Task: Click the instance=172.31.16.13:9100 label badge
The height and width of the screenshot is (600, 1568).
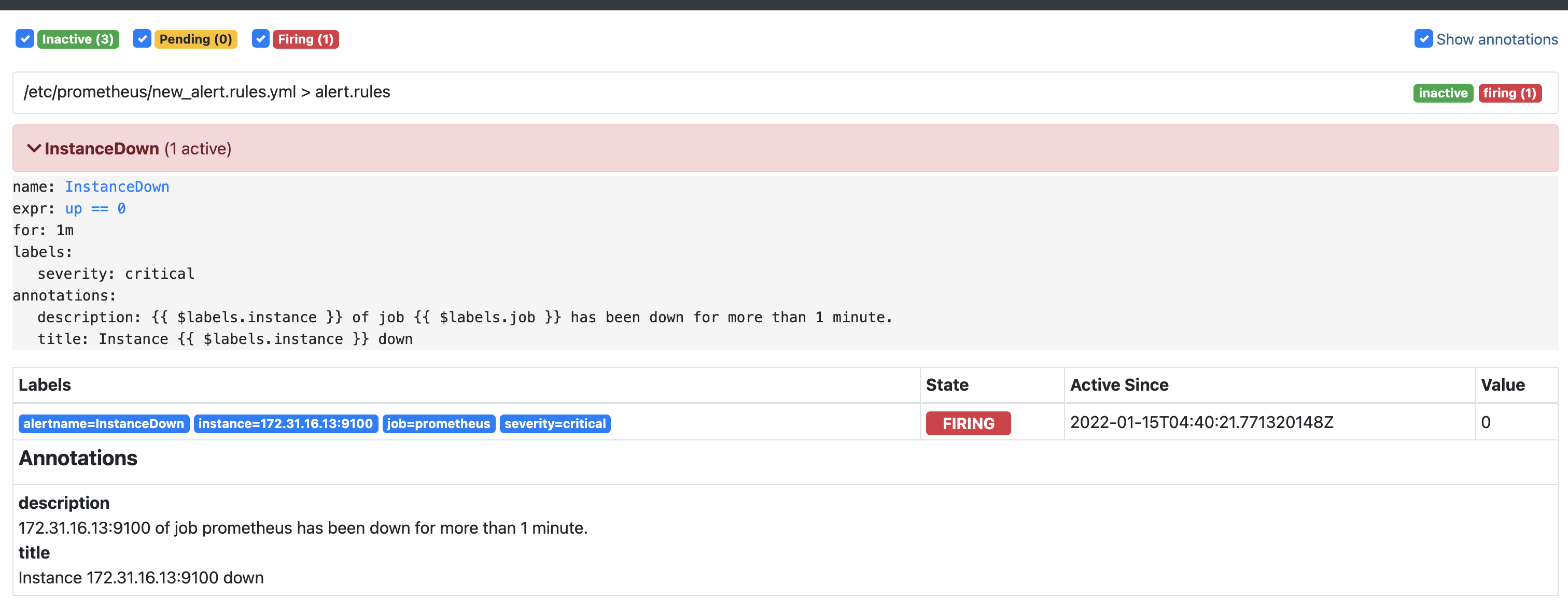Action: click(x=286, y=423)
